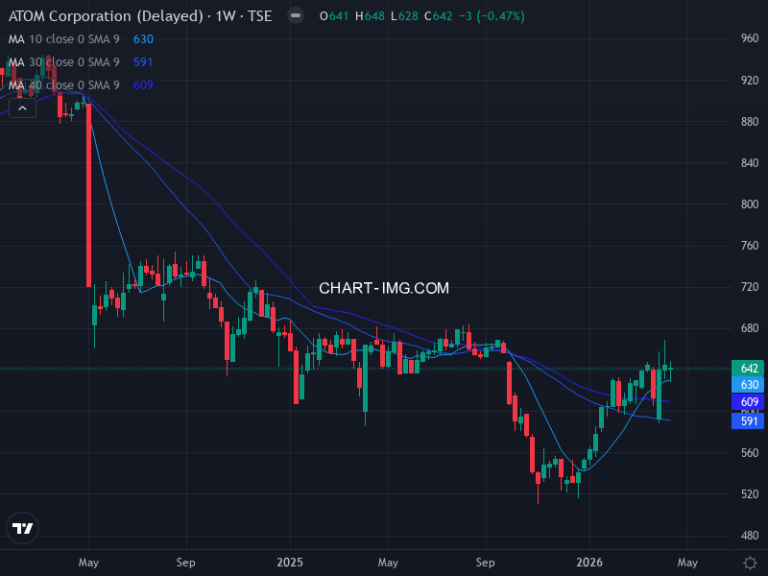Screen dimensions: 768x576
Task: Click the open price O641 in header
Action: coord(334,16)
